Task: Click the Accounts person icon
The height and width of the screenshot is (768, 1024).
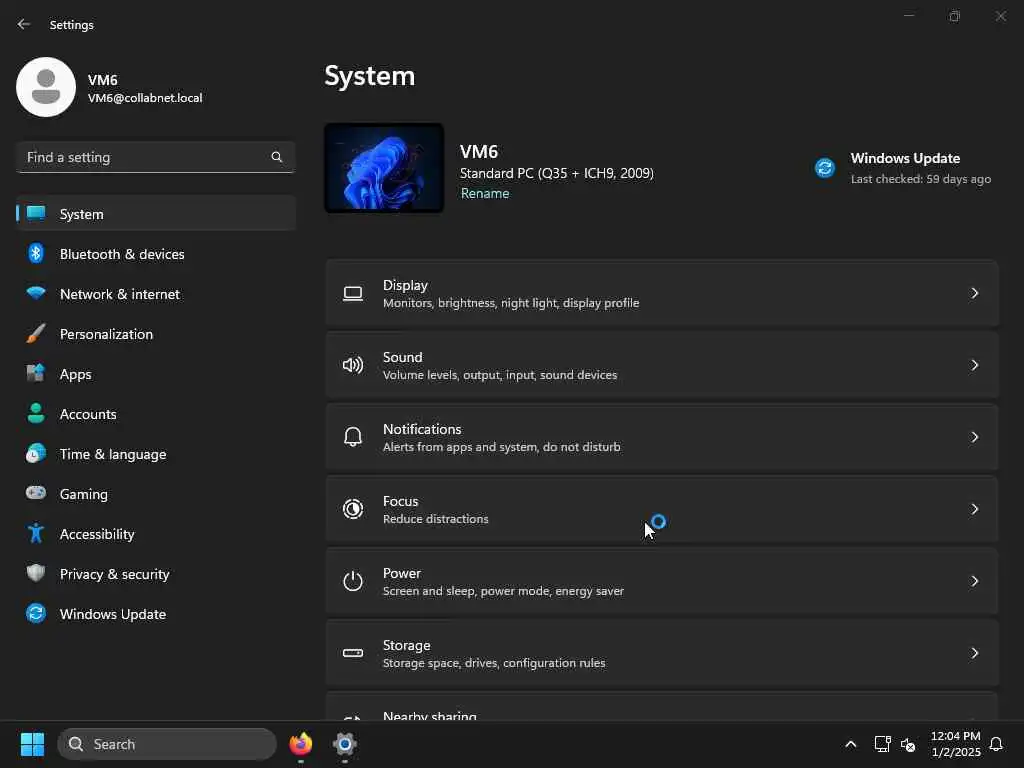Action: [36, 413]
